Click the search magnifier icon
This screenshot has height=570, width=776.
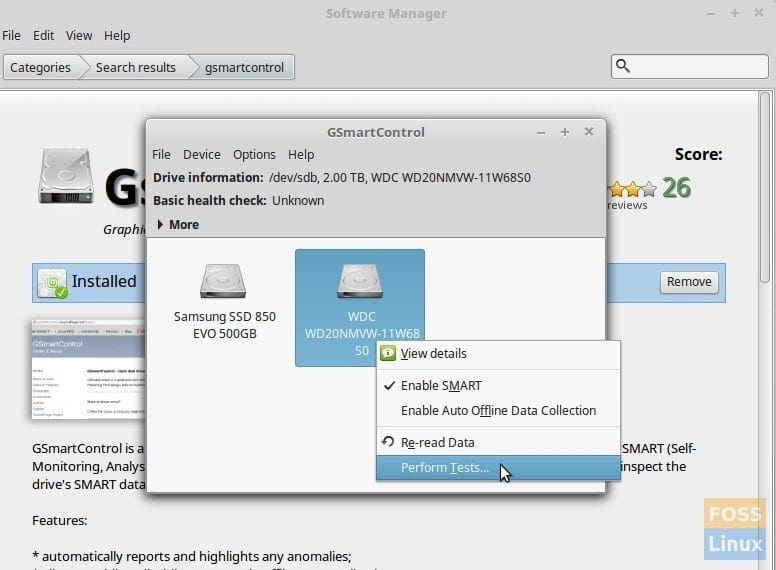pos(623,66)
